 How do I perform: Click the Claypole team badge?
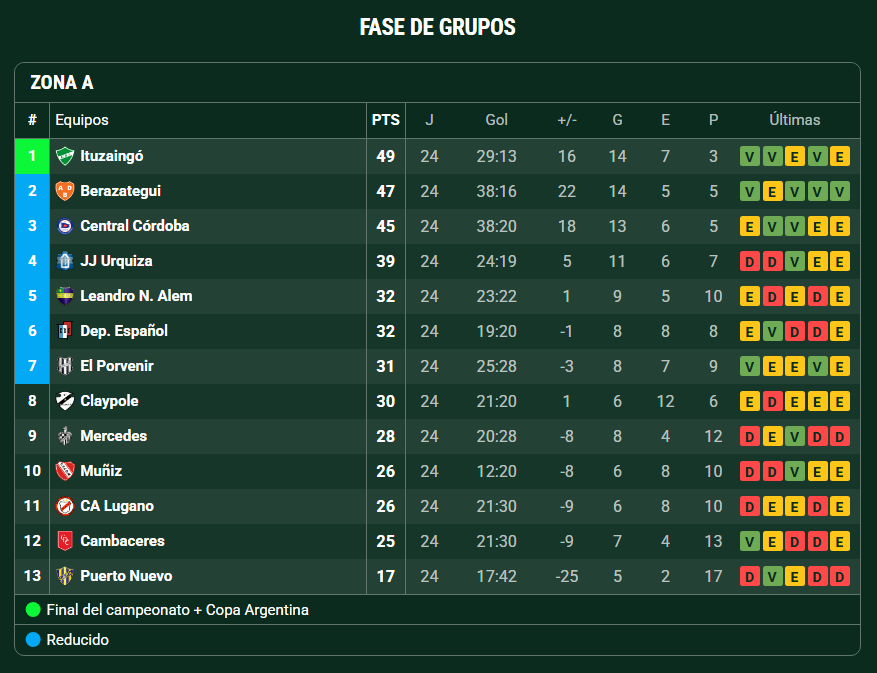pyautogui.click(x=65, y=401)
